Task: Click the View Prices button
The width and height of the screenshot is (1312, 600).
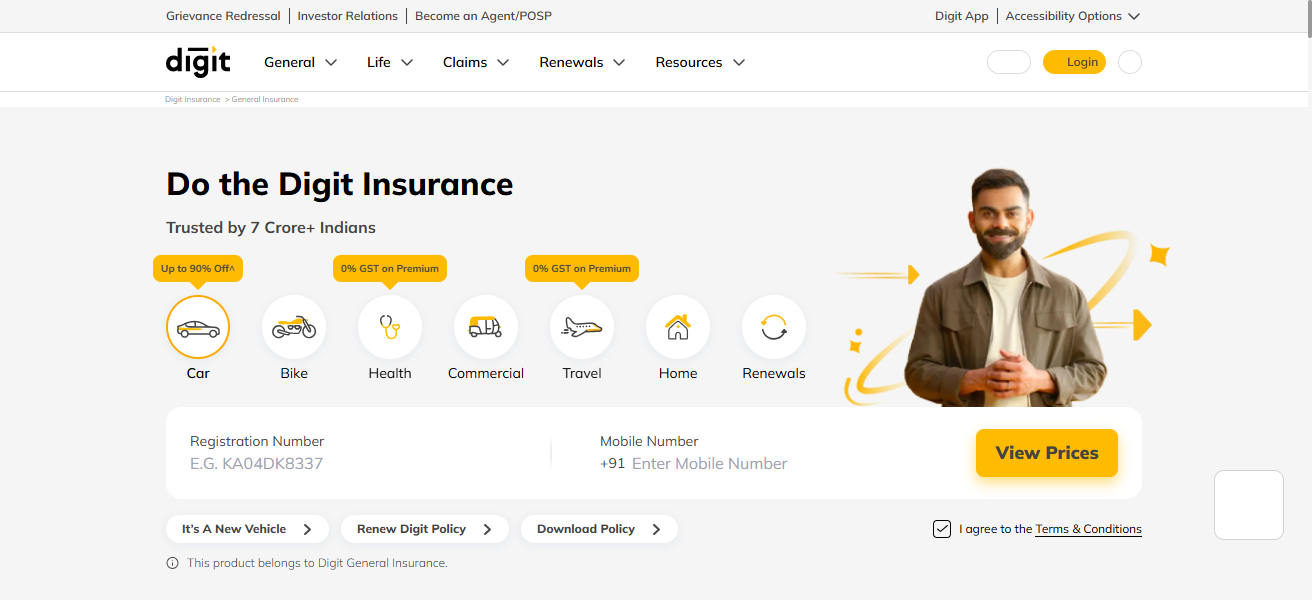Action: (x=1047, y=453)
